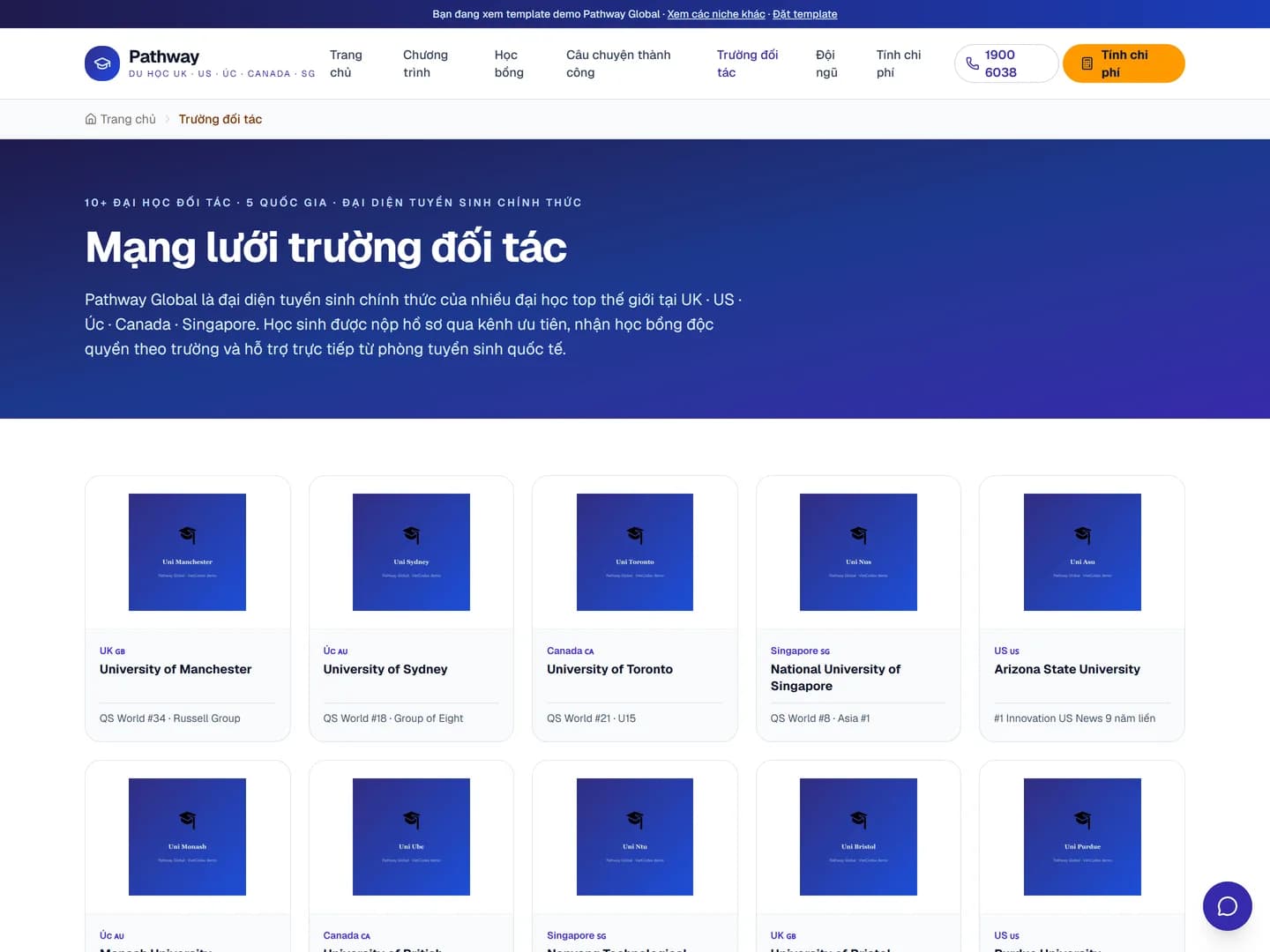Click QS World #21 · U15 text

[591, 718]
